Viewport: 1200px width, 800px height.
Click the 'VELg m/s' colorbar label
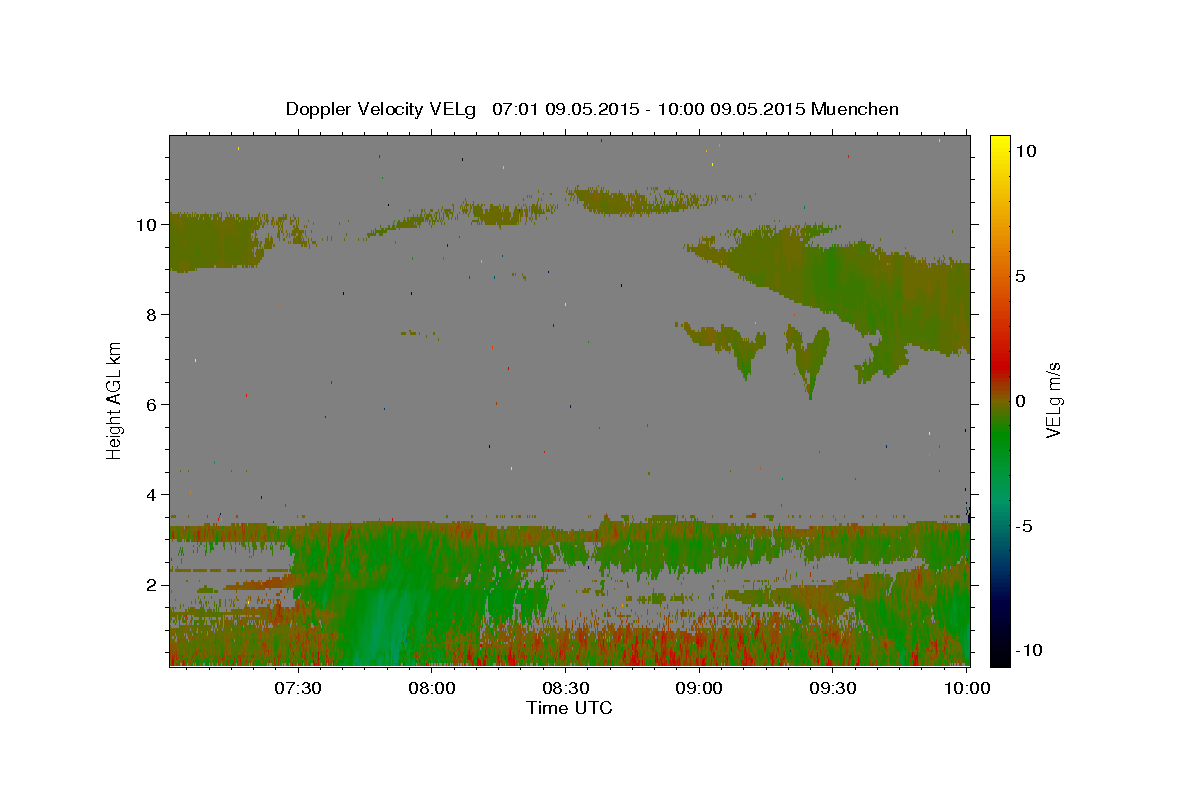(1052, 400)
